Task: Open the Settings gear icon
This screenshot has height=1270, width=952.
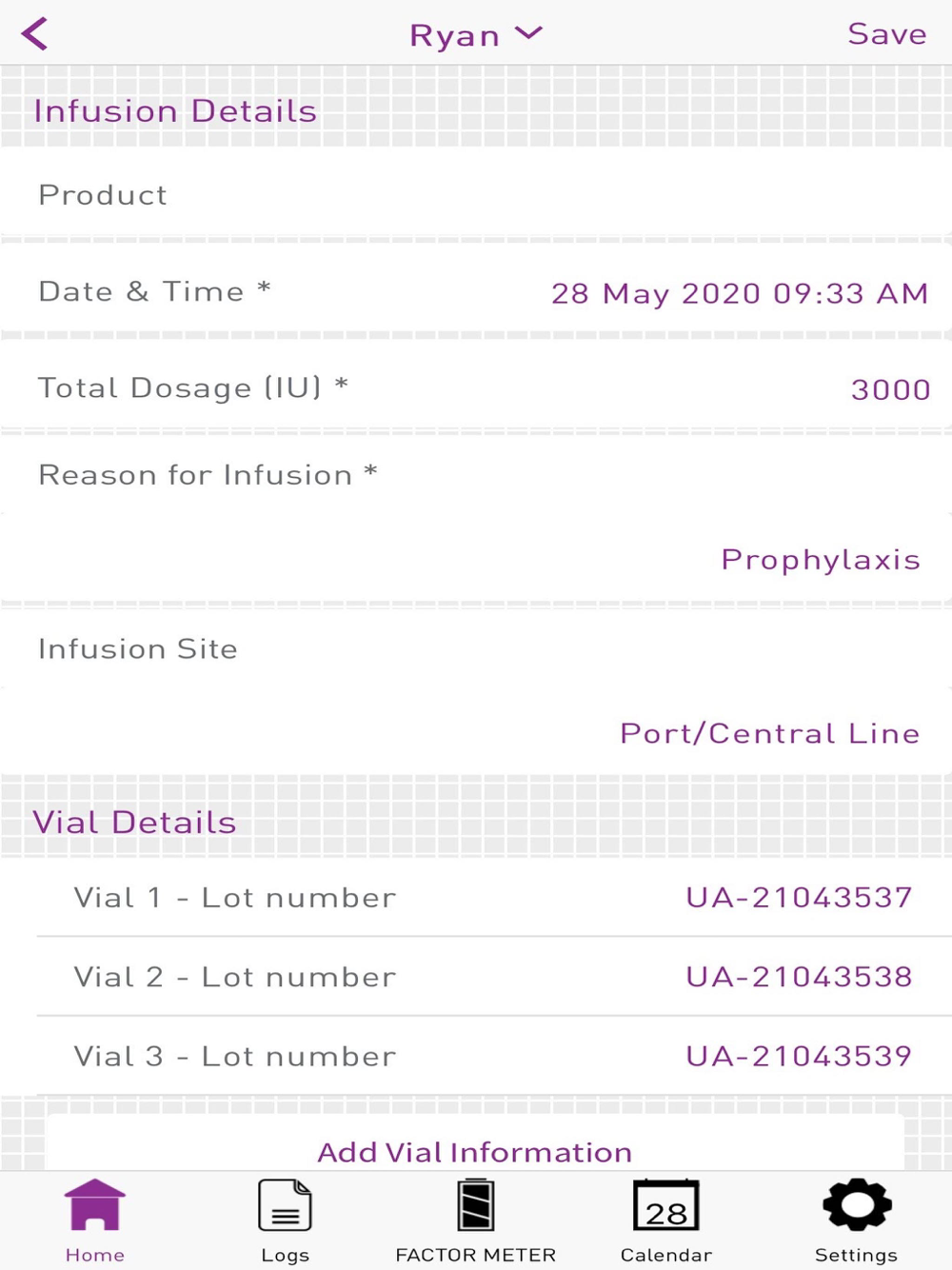Action: tap(857, 1205)
